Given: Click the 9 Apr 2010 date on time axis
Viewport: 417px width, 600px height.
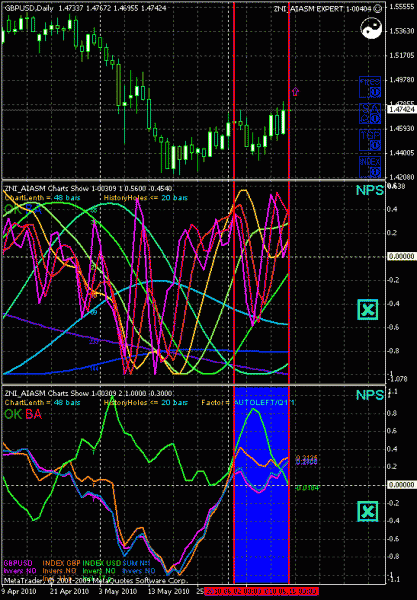Looking at the screenshot, I should click(x=19, y=592).
